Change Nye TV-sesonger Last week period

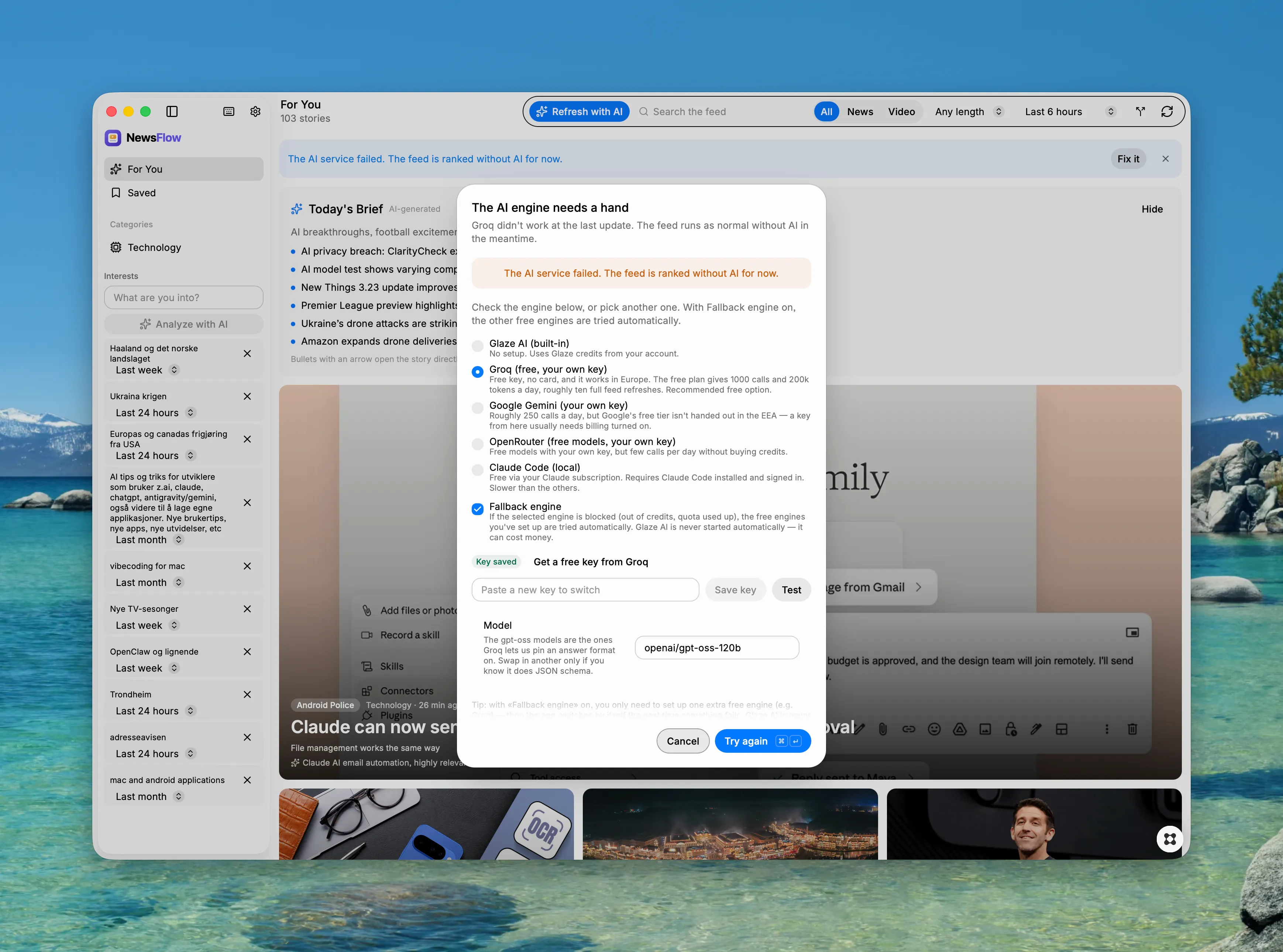(148, 625)
